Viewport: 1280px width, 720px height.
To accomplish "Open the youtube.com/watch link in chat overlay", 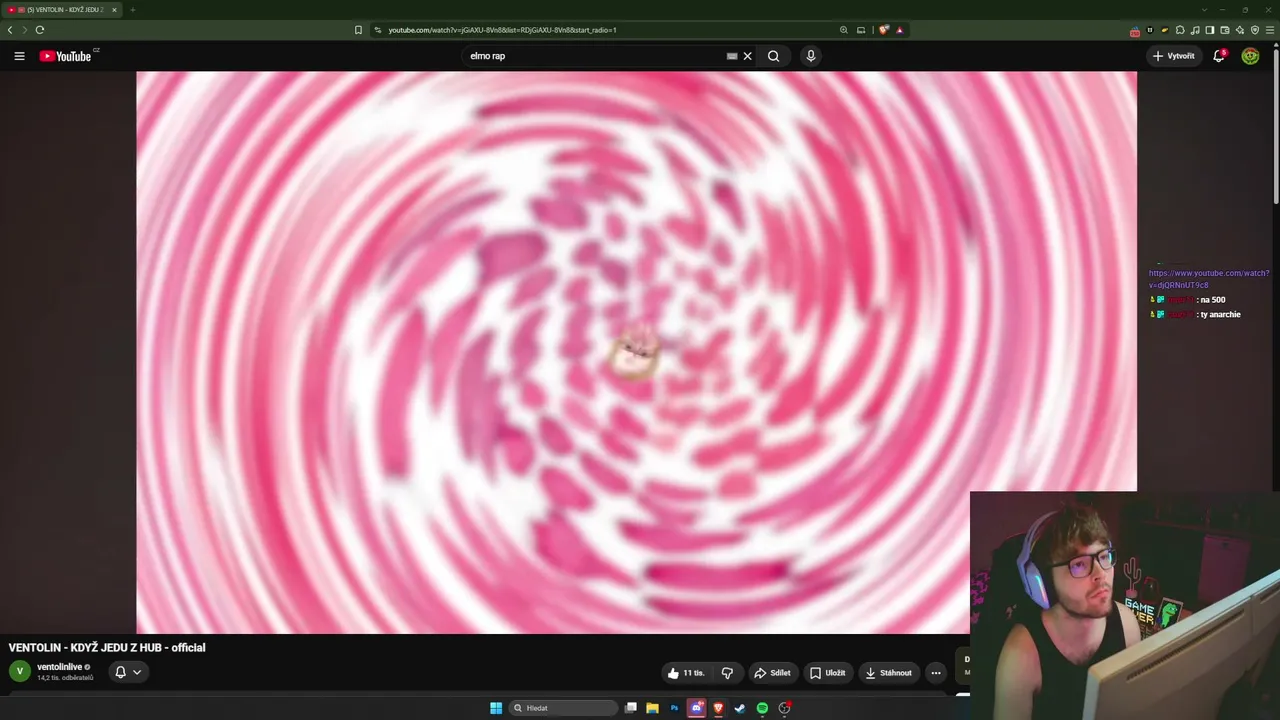I will tap(1209, 279).
